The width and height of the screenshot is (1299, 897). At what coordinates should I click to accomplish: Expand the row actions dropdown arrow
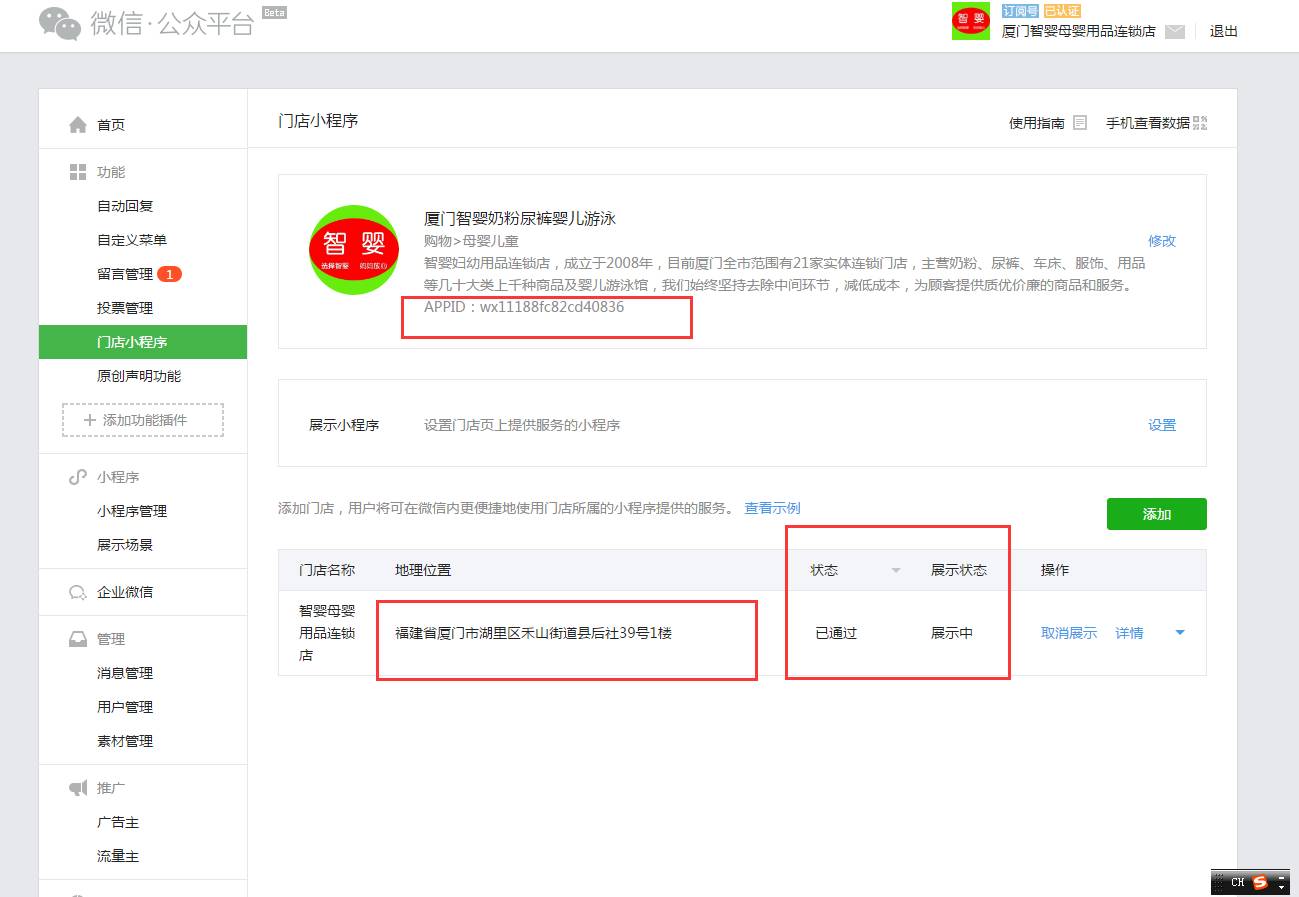[1180, 633]
